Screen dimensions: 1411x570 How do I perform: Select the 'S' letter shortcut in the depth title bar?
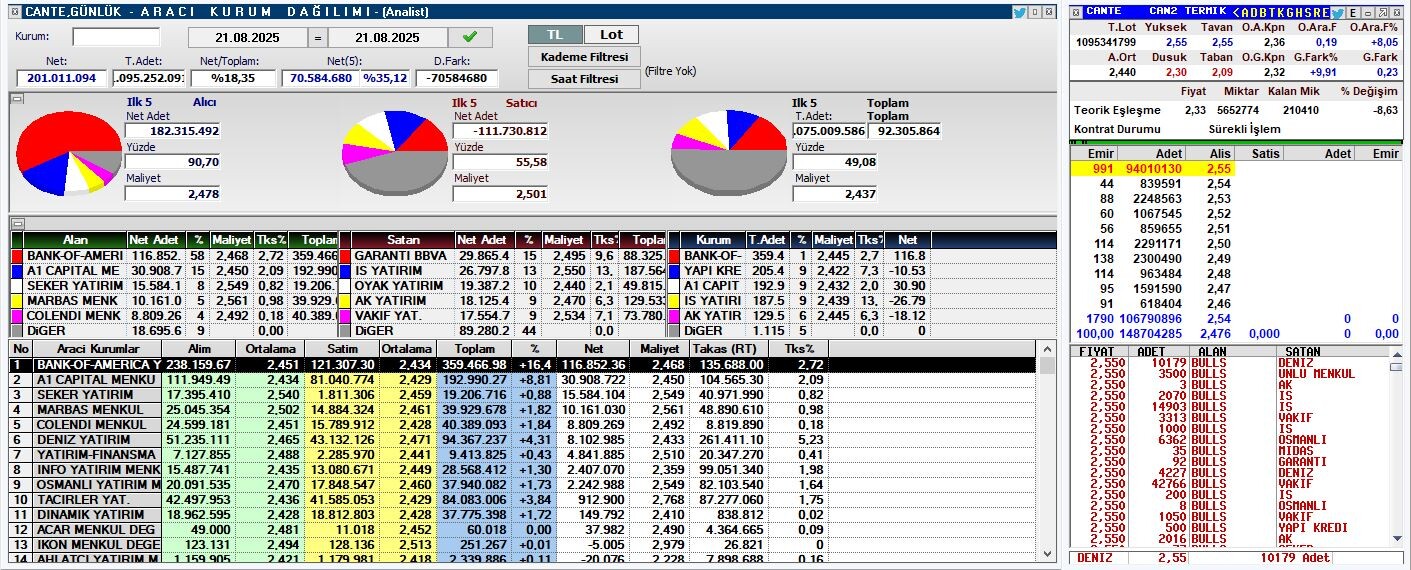[x=1306, y=13]
